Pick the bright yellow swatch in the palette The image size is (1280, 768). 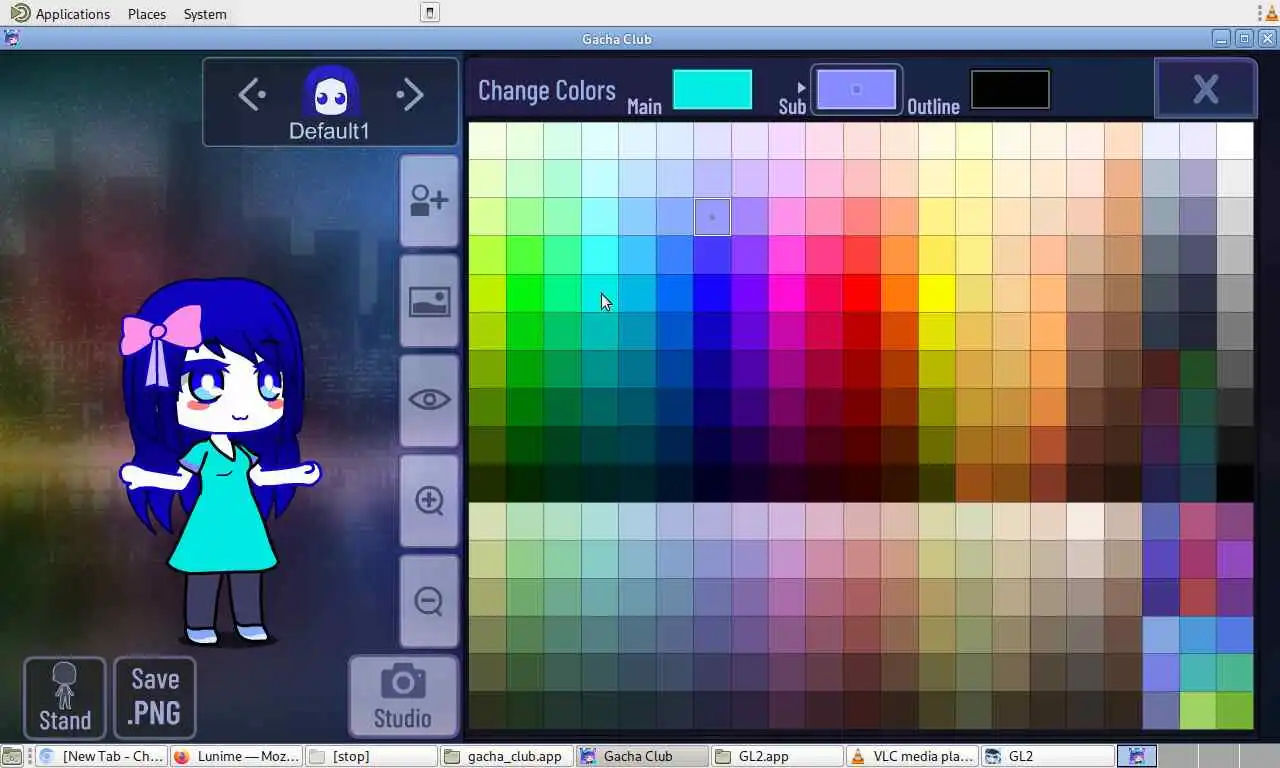pos(936,293)
